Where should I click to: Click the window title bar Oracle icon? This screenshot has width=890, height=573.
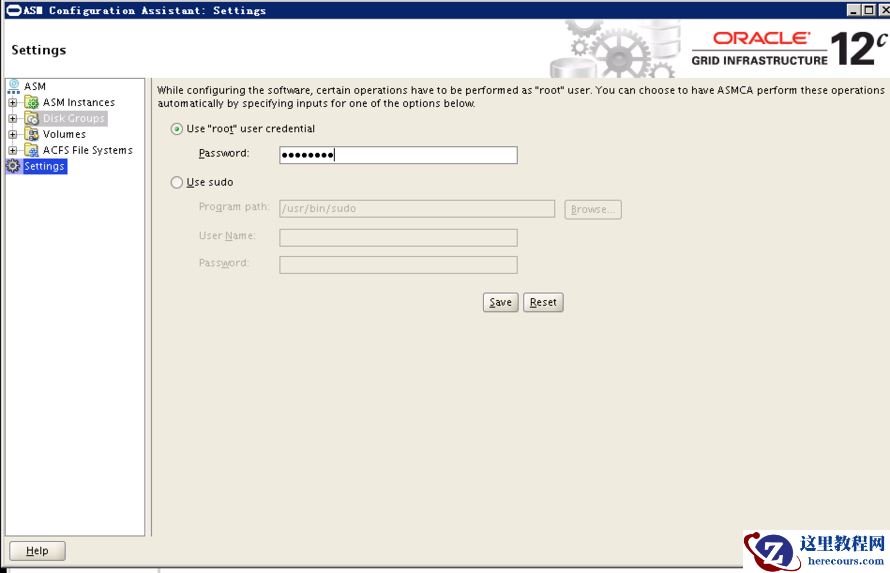[12, 10]
